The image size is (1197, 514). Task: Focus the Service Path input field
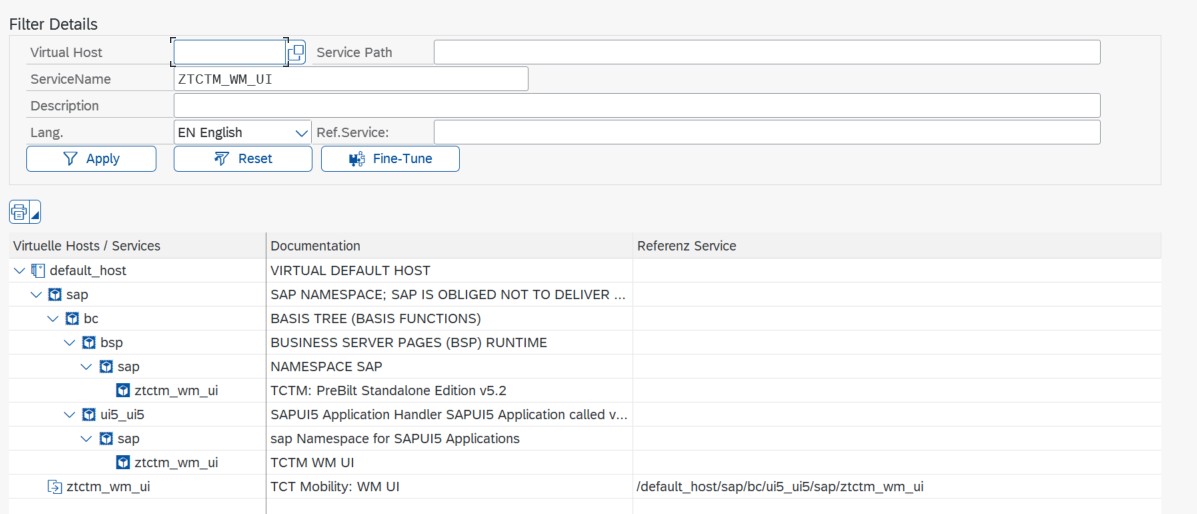pyautogui.click(x=766, y=52)
